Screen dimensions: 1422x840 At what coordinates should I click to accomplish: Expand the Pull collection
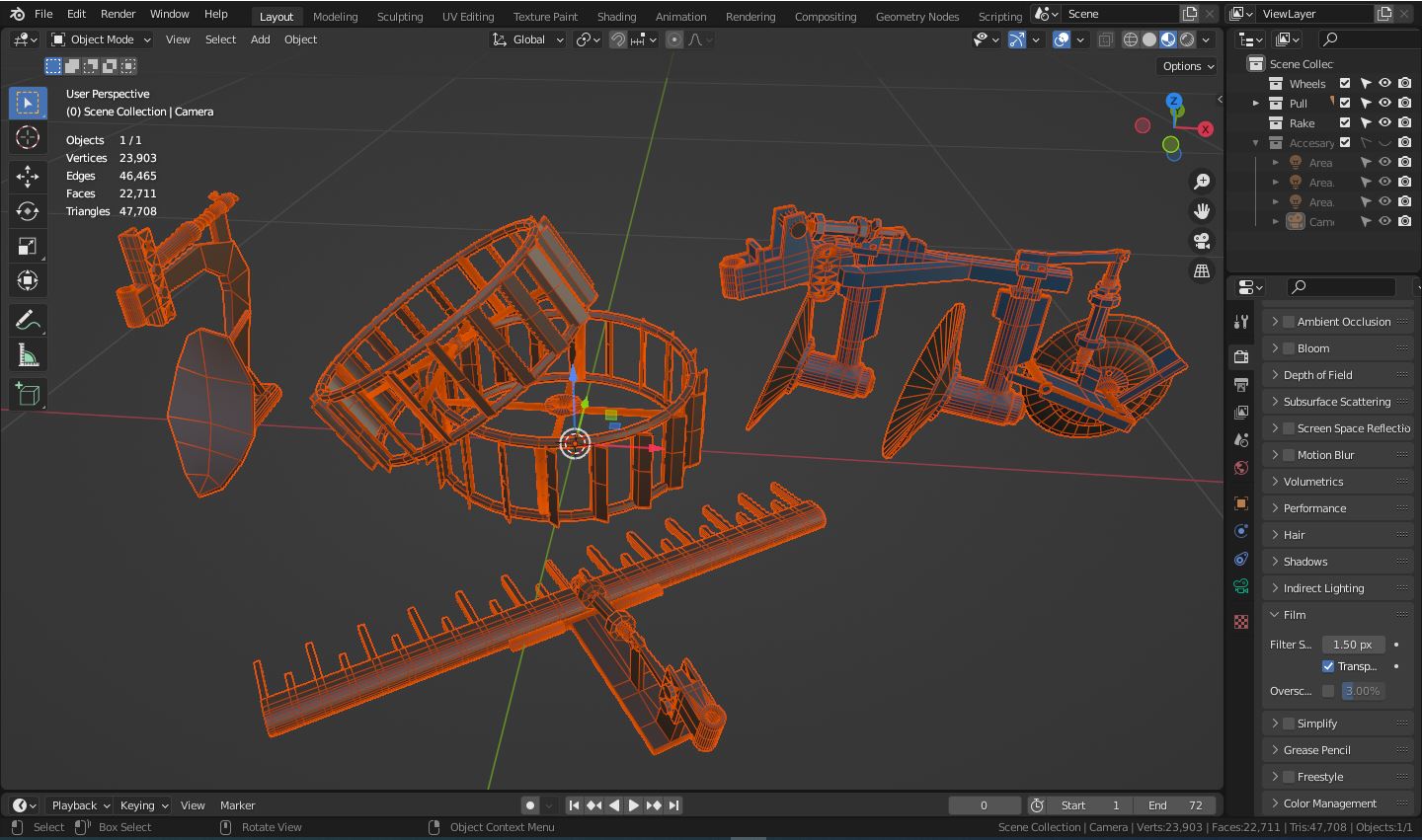(1256, 104)
